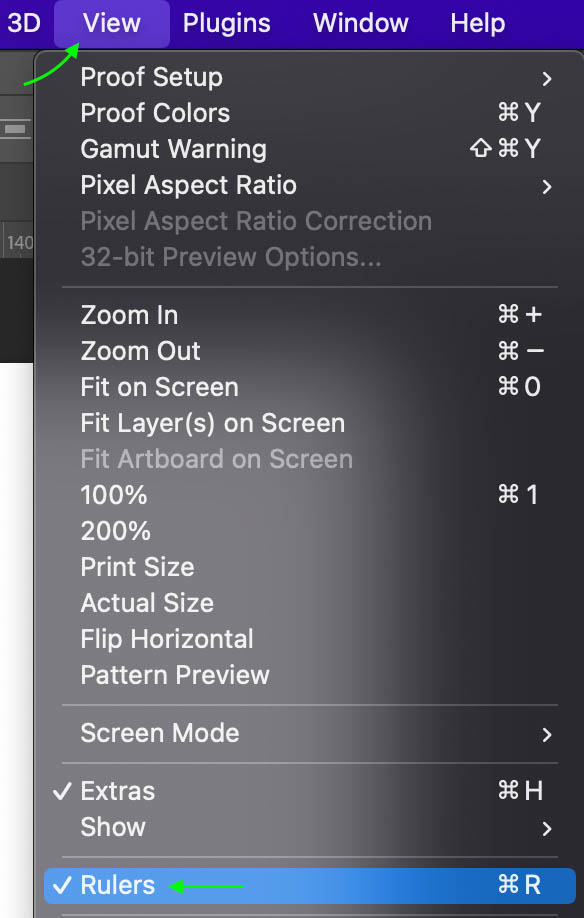
Task: Select Proof Colors
Action: pyautogui.click(x=154, y=113)
